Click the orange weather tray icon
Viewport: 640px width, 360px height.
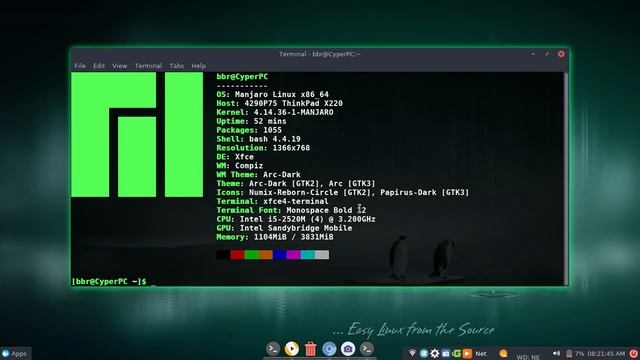pos(503,353)
